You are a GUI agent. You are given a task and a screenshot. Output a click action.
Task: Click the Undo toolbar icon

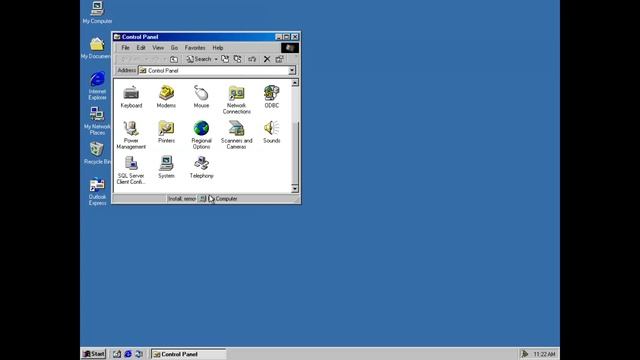[x=252, y=59]
